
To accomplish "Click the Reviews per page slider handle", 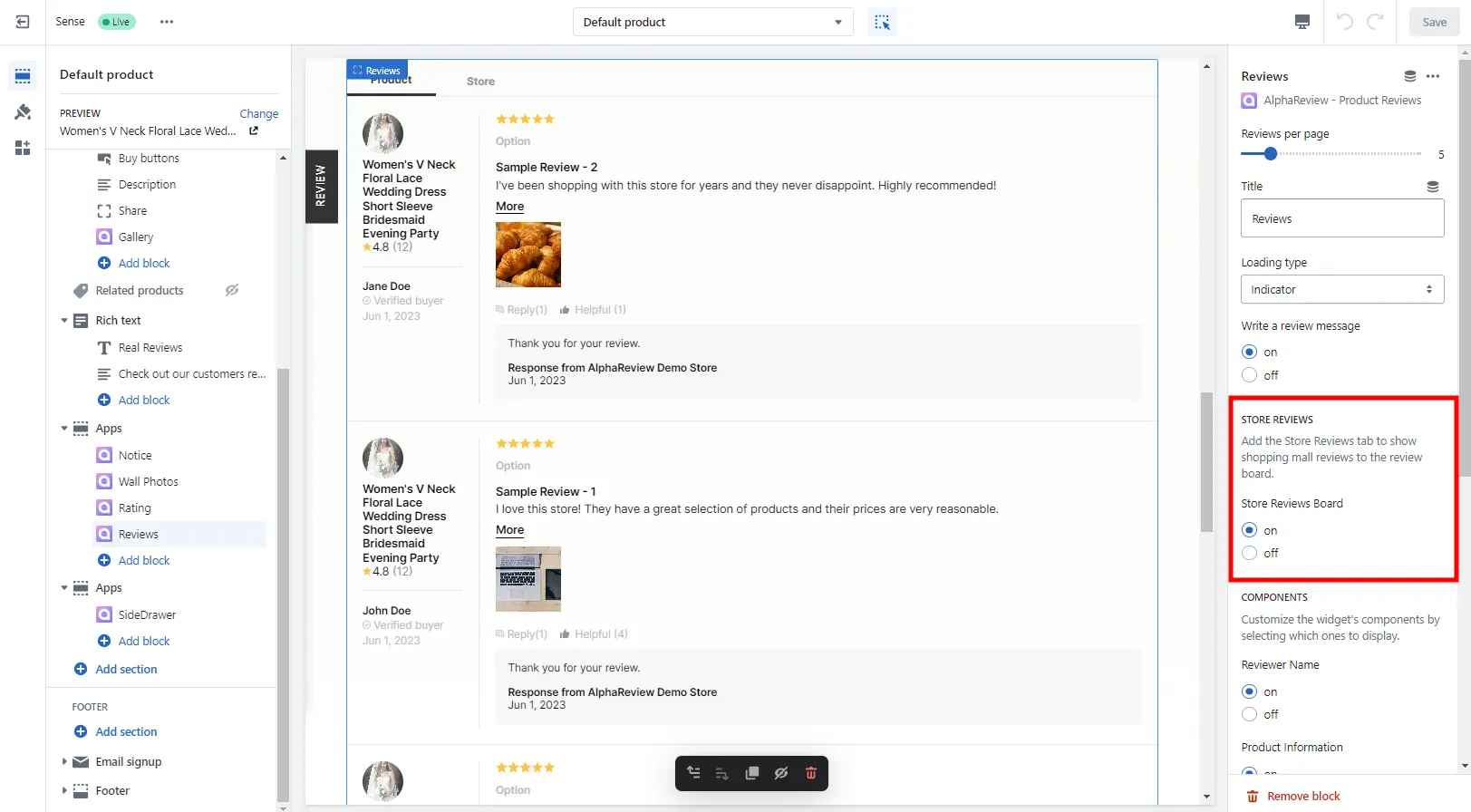I will tap(1271, 154).
